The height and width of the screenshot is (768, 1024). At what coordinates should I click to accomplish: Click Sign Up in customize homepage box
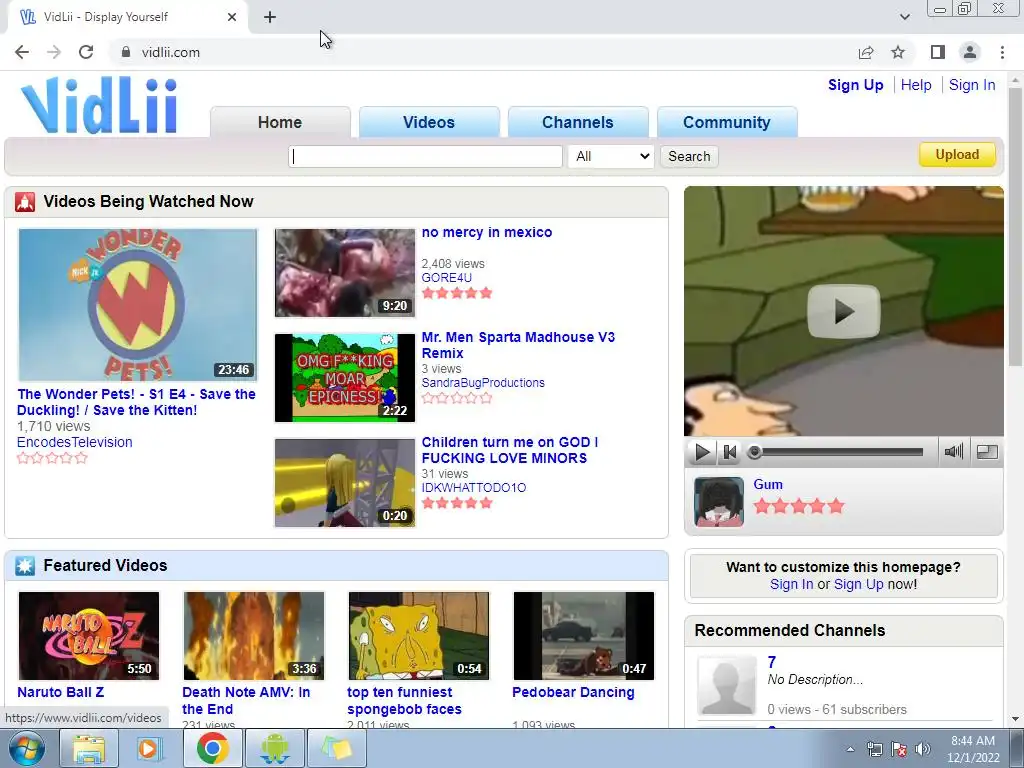pyautogui.click(x=858, y=584)
